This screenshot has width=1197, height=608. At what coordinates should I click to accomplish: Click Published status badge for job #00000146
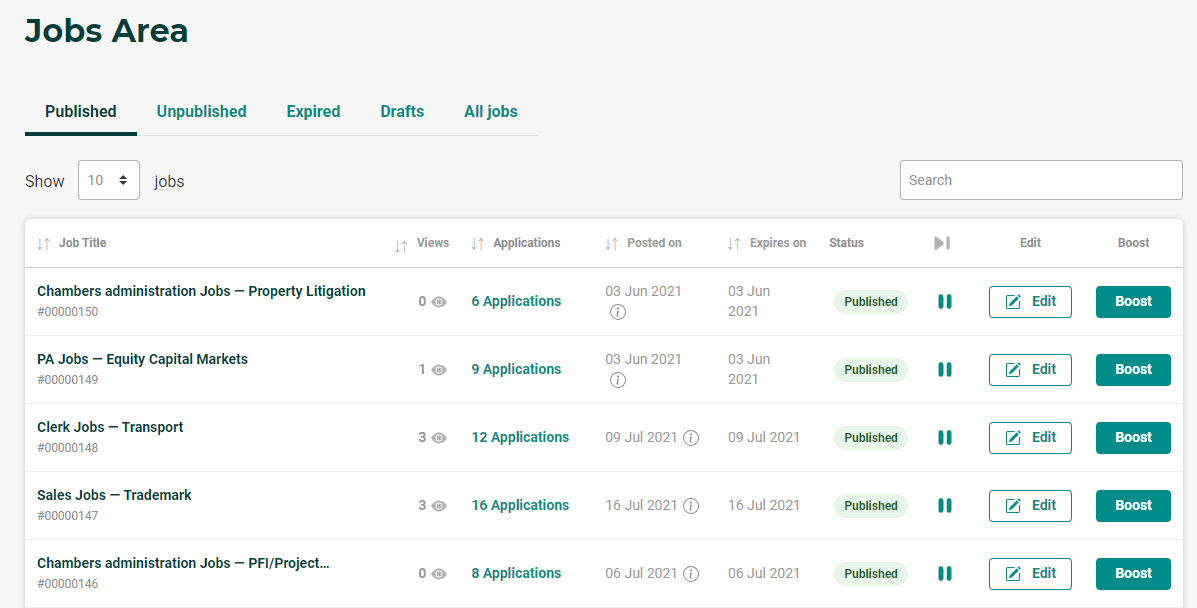pos(870,574)
